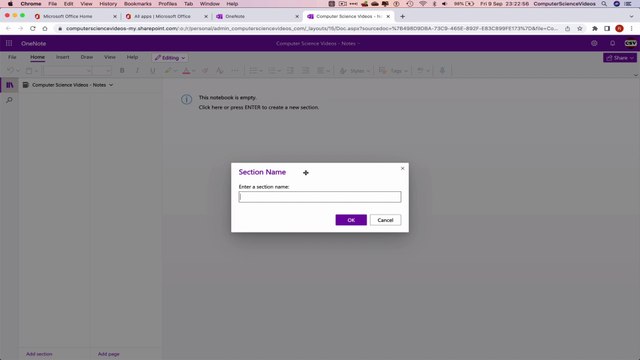Apply the red font color
Viewport: 640px width, 360px height.
(x=186, y=71)
